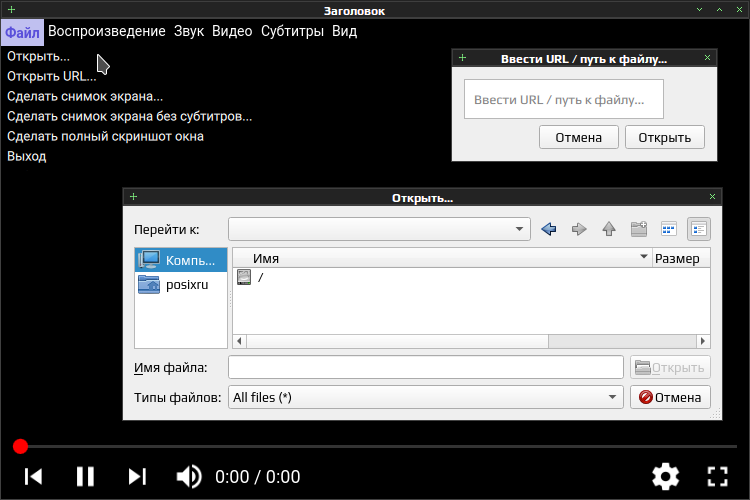Click the file list horizontal scrollbar thumb

(397, 341)
